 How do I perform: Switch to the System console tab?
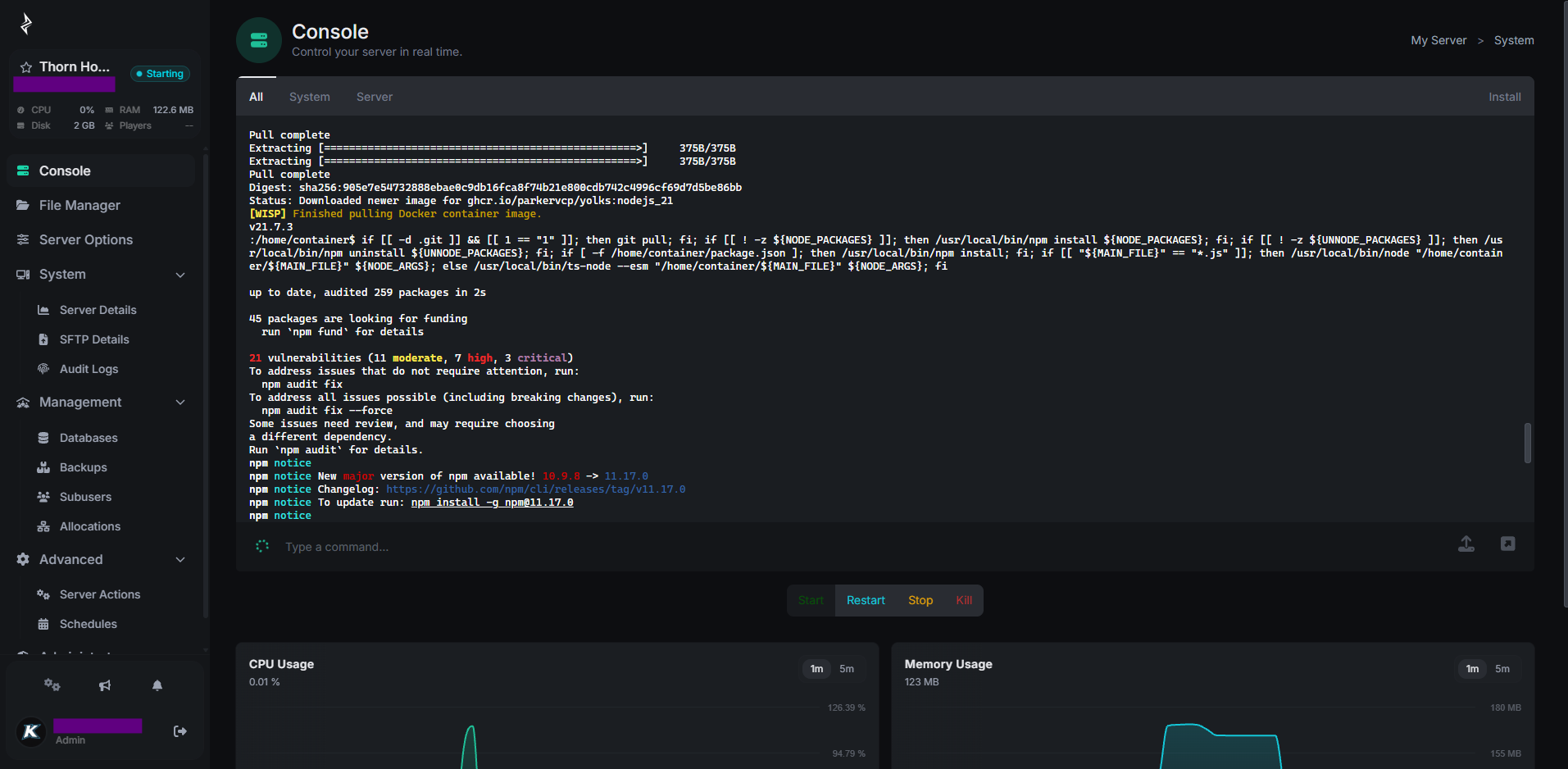tap(310, 97)
